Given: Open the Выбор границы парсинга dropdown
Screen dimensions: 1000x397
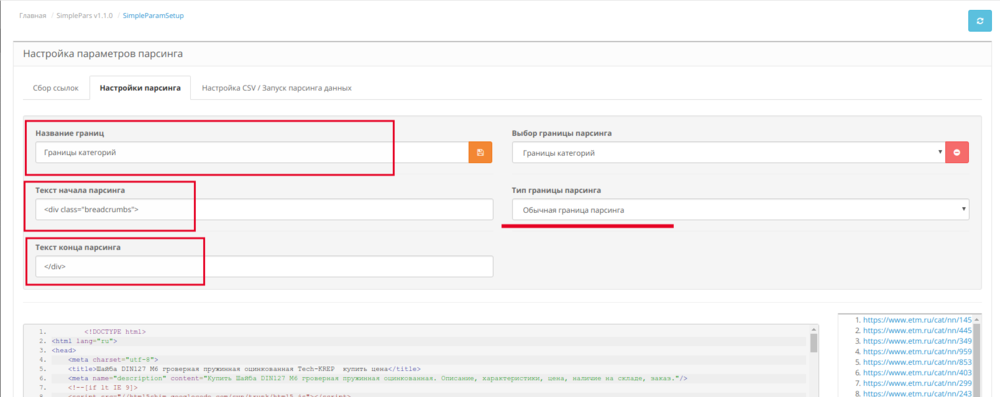Looking at the screenshot, I should [x=728, y=153].
